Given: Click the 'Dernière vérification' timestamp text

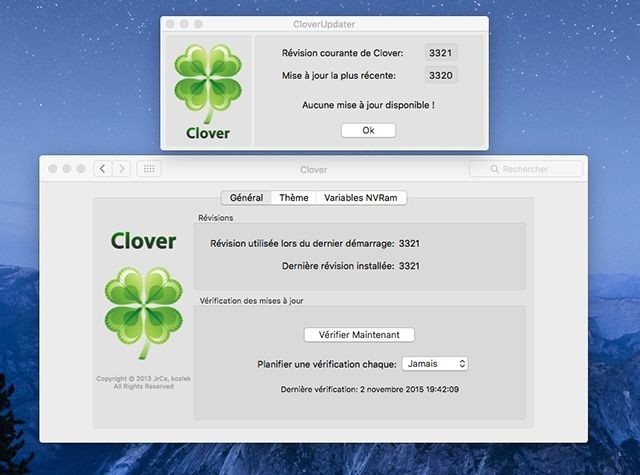Looking at the screenshot, I should pos(369,389).
